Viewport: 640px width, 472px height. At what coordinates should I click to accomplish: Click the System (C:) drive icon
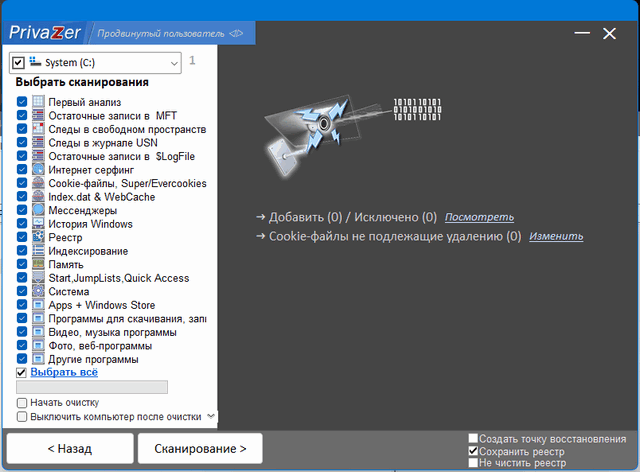[35, 62]
